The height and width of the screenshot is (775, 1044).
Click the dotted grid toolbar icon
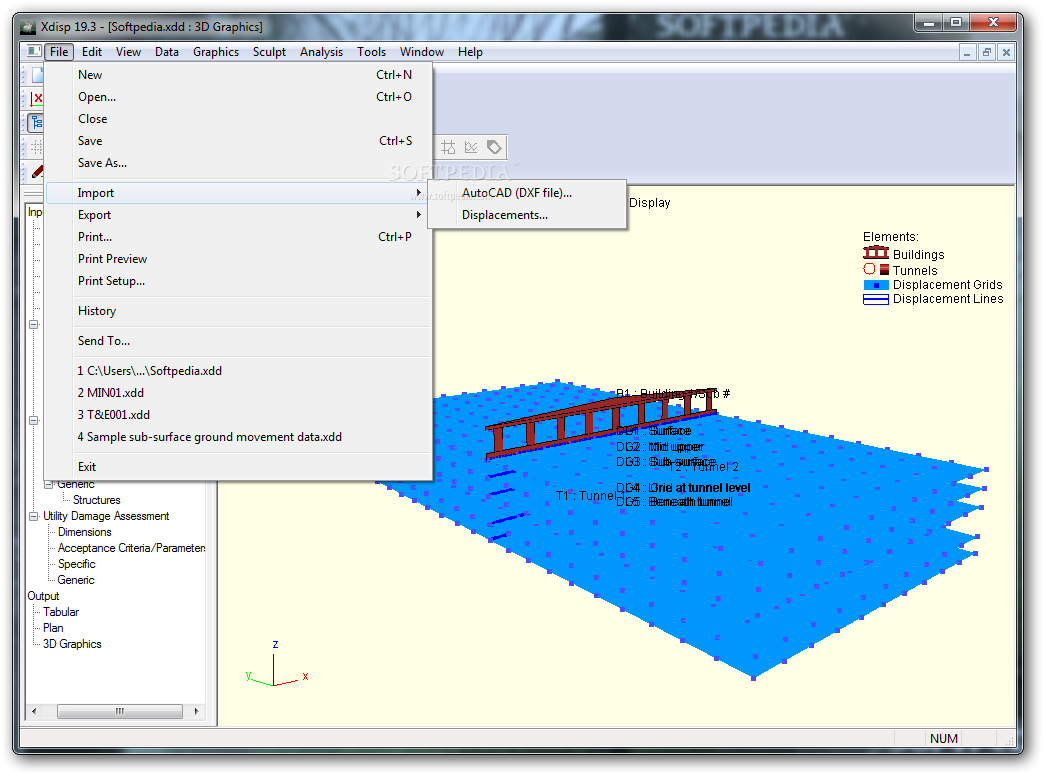[37, 147]
